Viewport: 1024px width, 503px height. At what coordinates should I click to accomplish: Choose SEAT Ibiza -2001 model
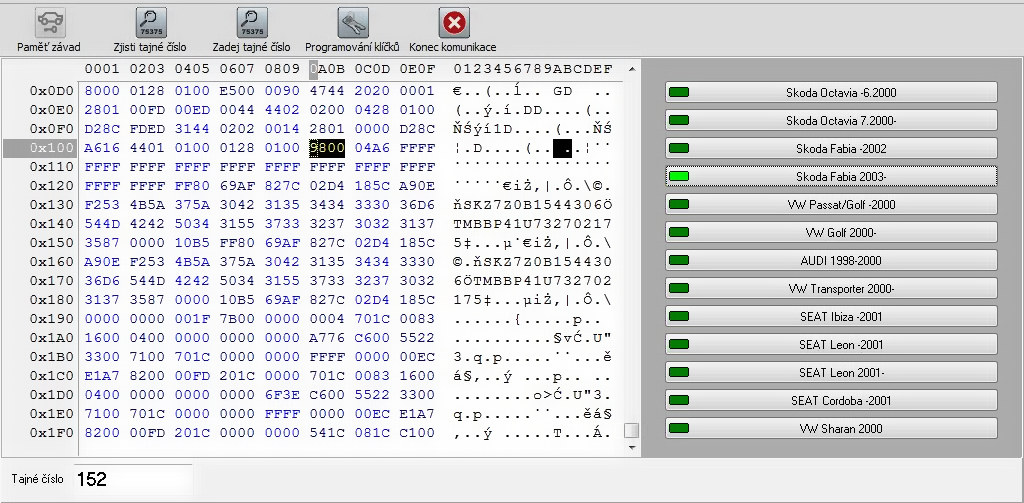point(831,317)
